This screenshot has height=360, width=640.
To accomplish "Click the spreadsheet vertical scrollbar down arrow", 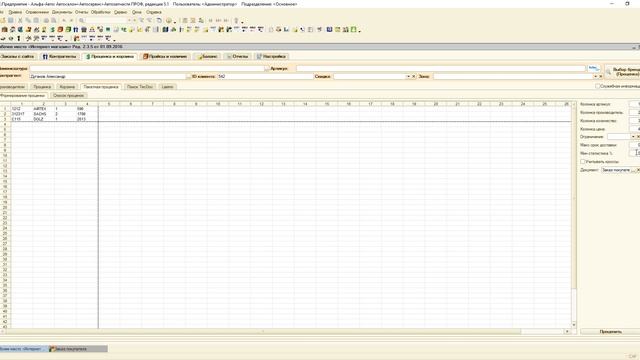I will [x=574, y=325].
